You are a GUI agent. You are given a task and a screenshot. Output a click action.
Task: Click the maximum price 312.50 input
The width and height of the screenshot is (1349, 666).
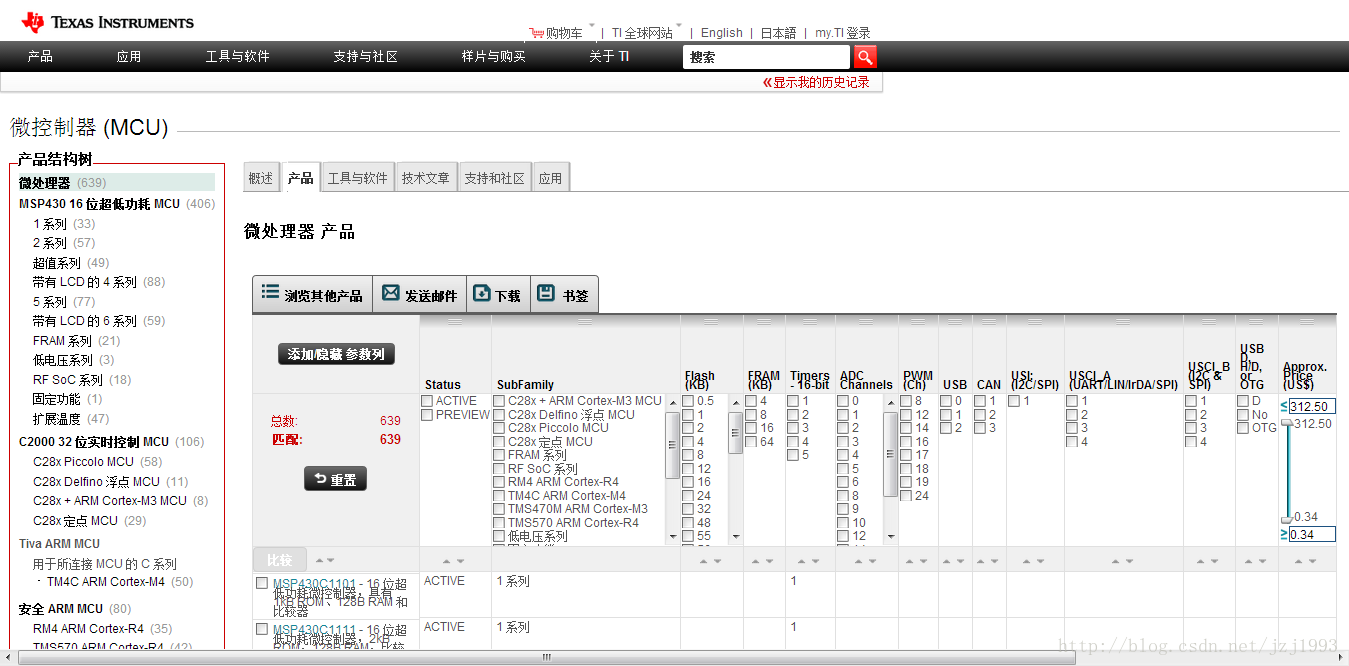(x=1312, y=406)
